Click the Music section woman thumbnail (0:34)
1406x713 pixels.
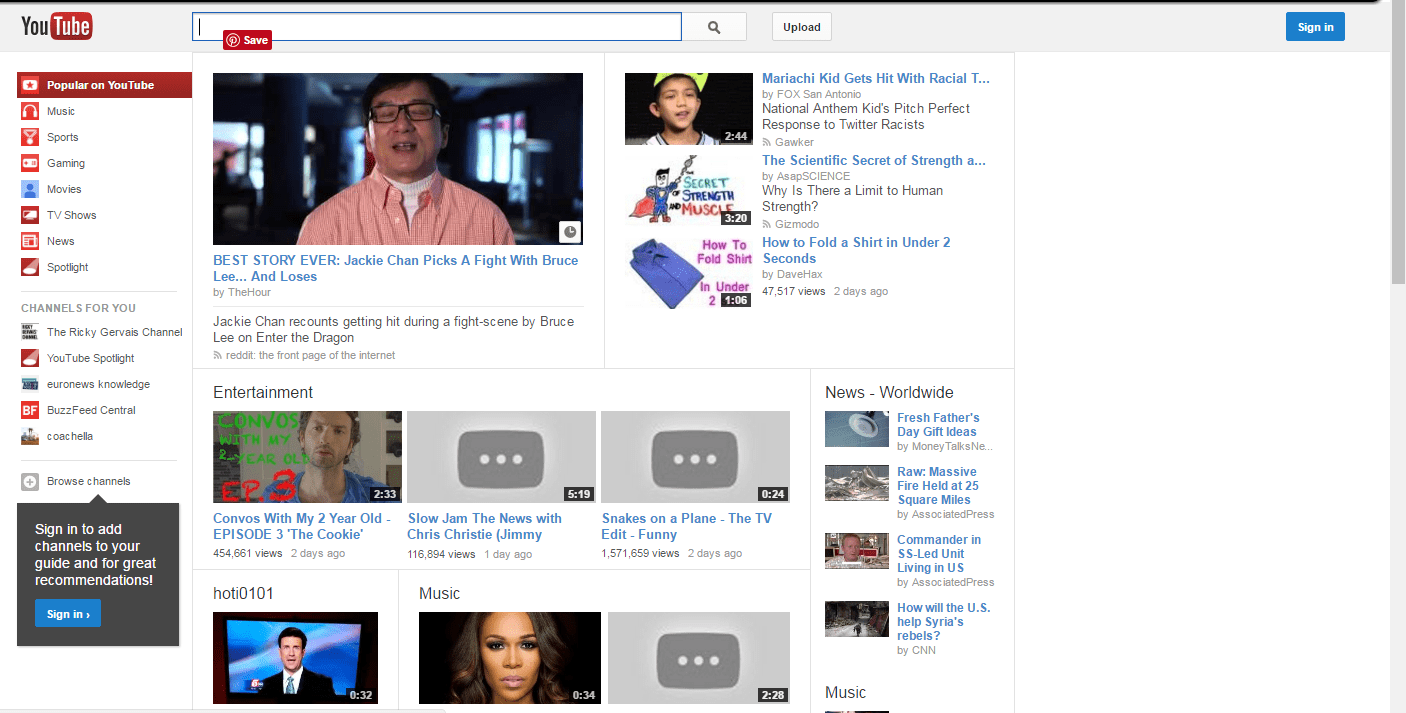[x=510, y=658]
